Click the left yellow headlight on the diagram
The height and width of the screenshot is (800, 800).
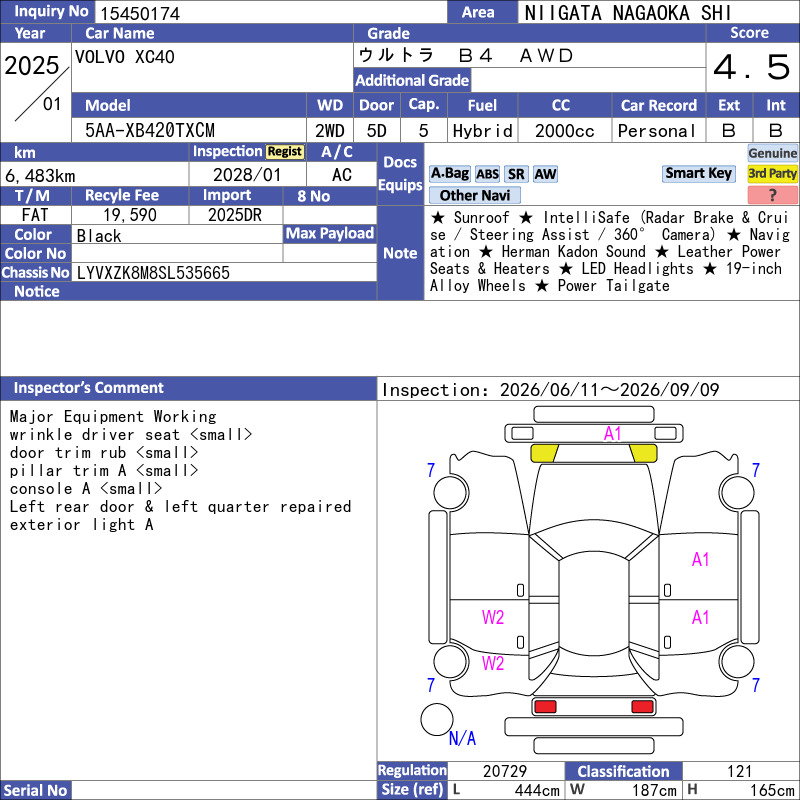[x=544, y=453]
